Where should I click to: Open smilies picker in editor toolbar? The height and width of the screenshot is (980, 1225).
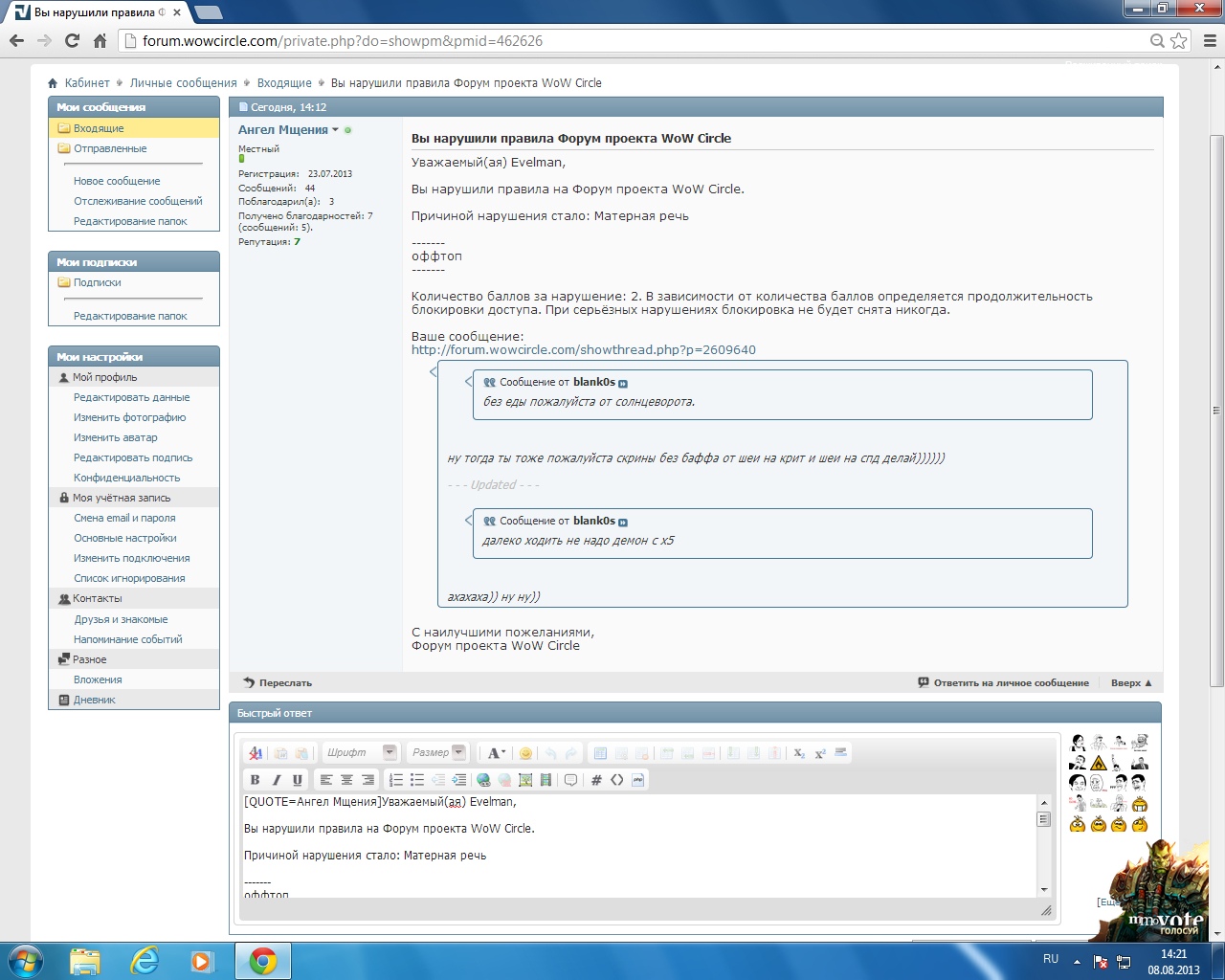pos(525,753)
